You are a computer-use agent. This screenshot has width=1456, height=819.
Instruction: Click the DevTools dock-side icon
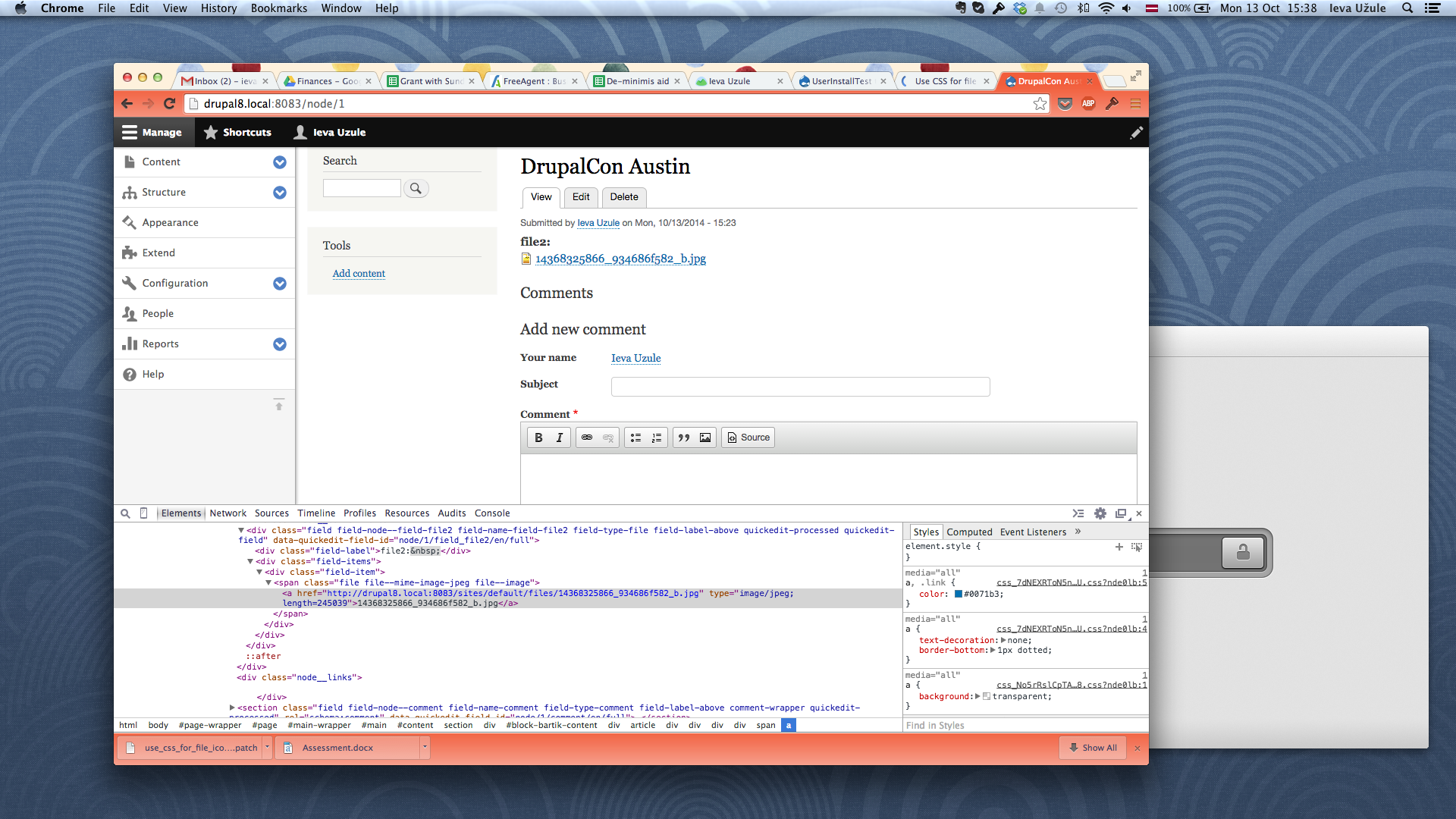1122,513
